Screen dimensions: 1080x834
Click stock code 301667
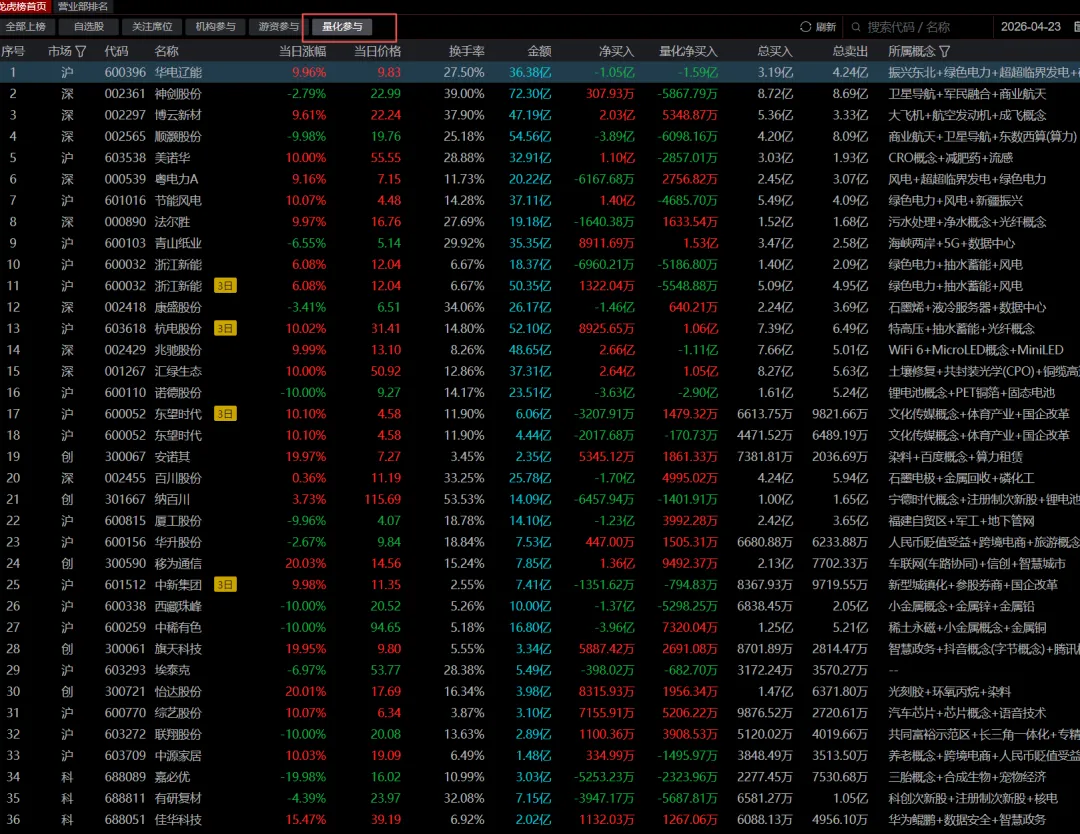coord(125,499)
